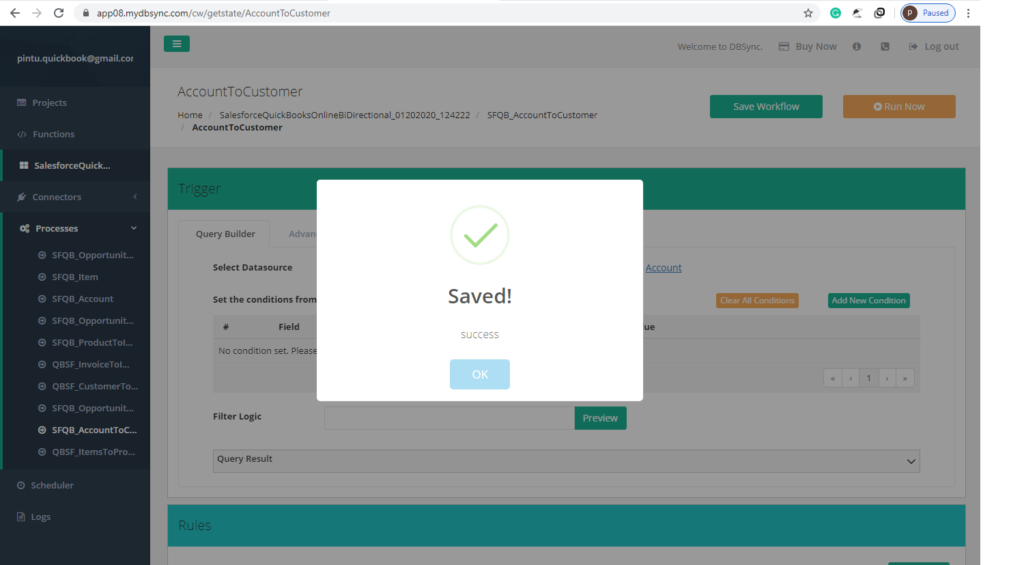Go to Home breadcrumb

click(x=190, y=115)
